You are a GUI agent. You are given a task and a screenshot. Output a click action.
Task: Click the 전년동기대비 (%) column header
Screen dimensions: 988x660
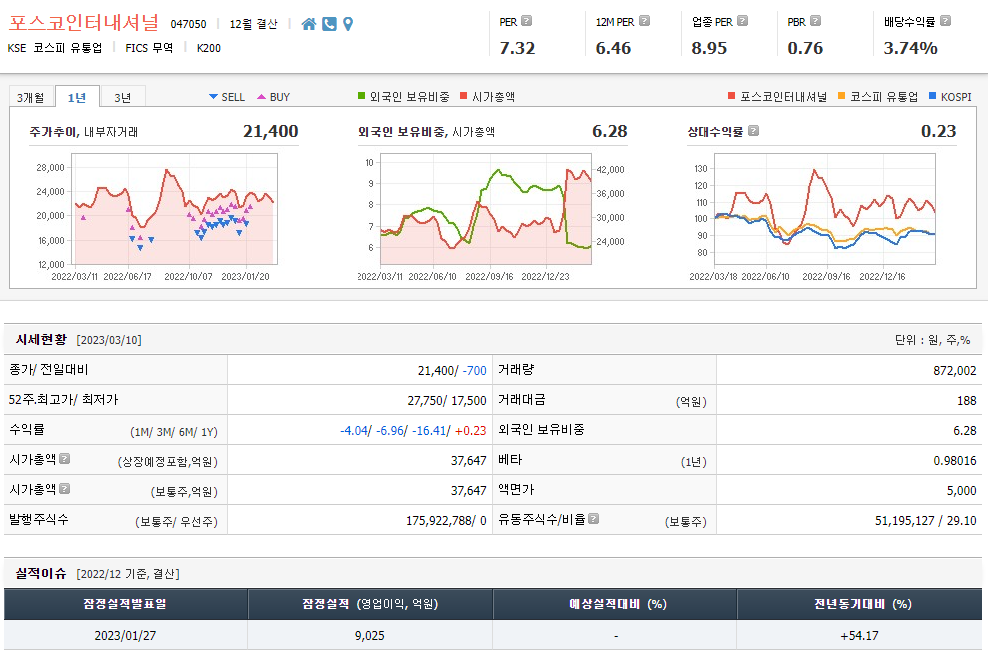(859, 604)
